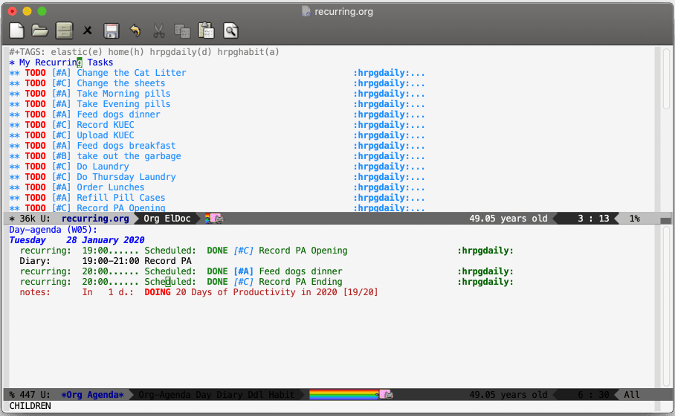Copy using the toolbar copy icon
This screenshot has height=416, width=675.
click(182, 31)
